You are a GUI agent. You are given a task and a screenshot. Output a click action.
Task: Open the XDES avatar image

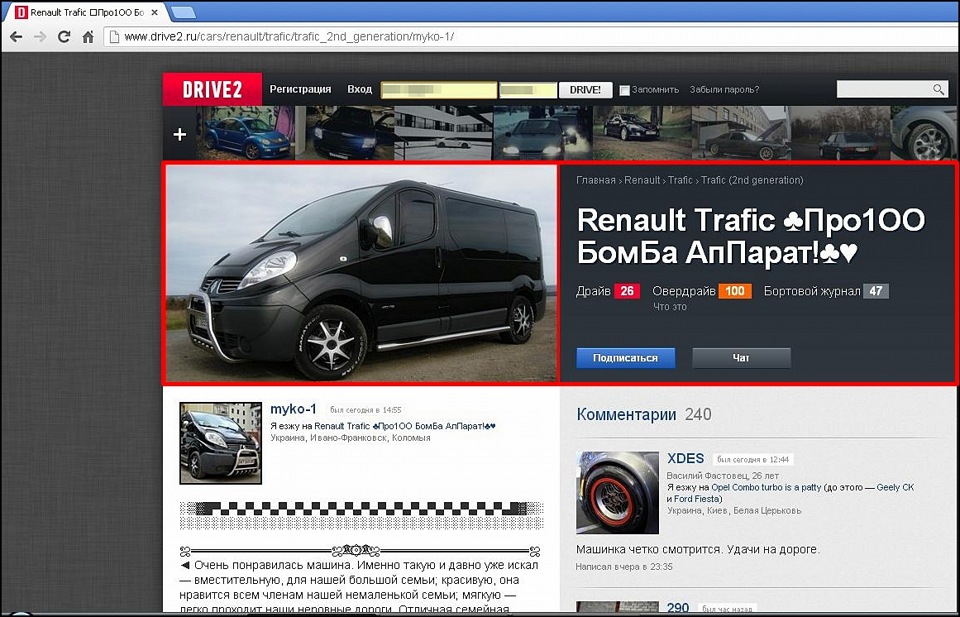(x=618, y=493)
